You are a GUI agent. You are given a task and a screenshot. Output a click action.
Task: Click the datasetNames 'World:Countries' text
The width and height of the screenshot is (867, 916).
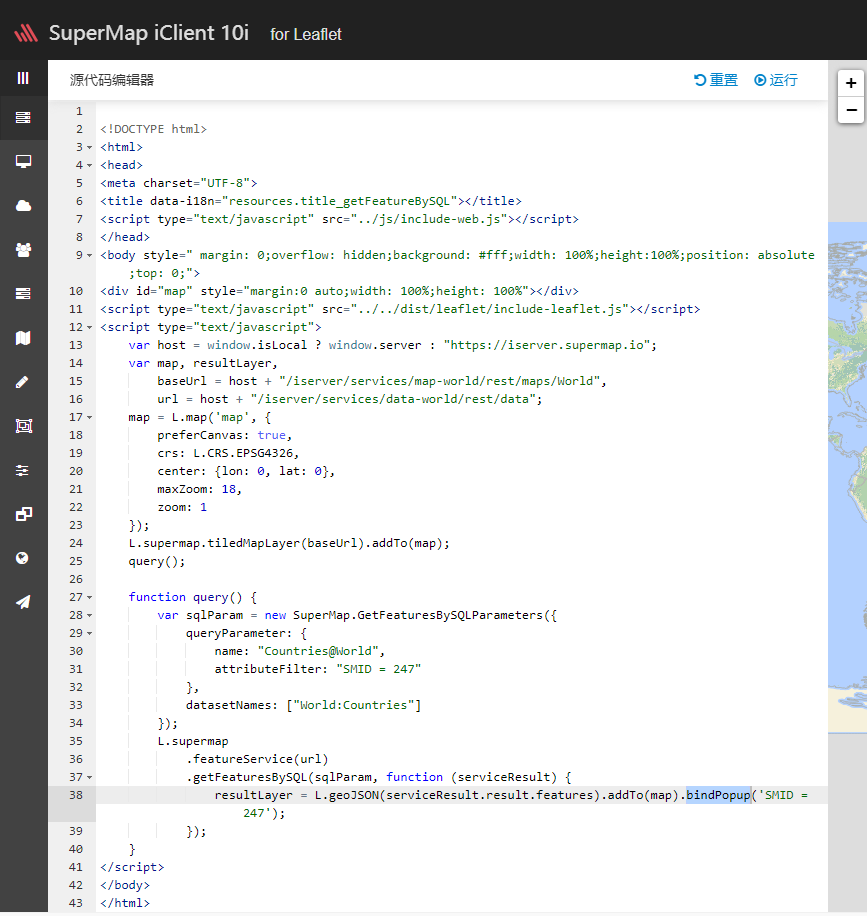click(353, 705)
